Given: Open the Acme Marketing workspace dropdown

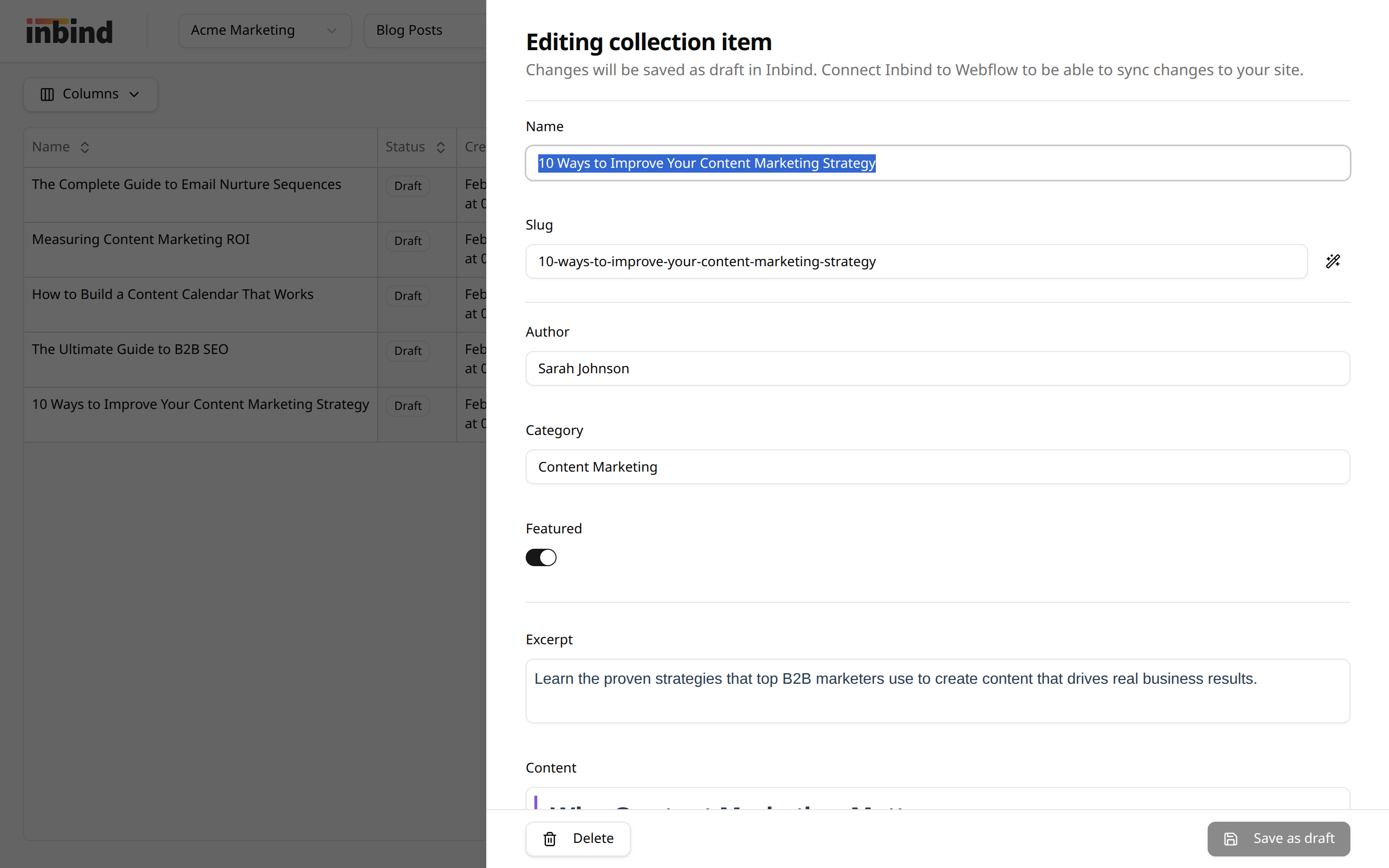Looking at the screenshot, I should coord(265,30).
